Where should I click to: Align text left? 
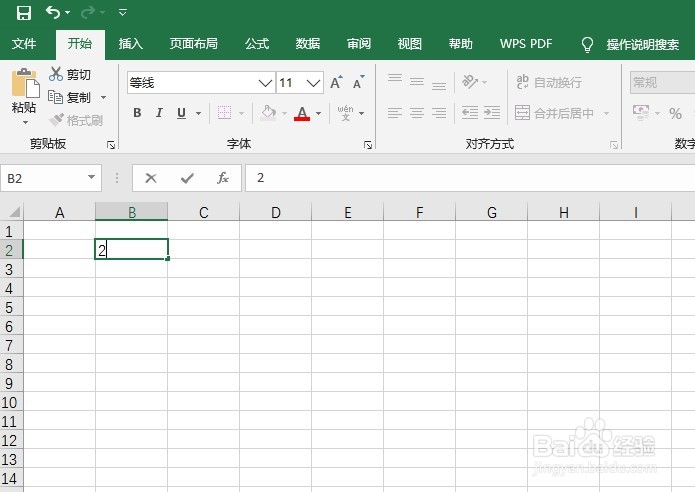(394, 113)
